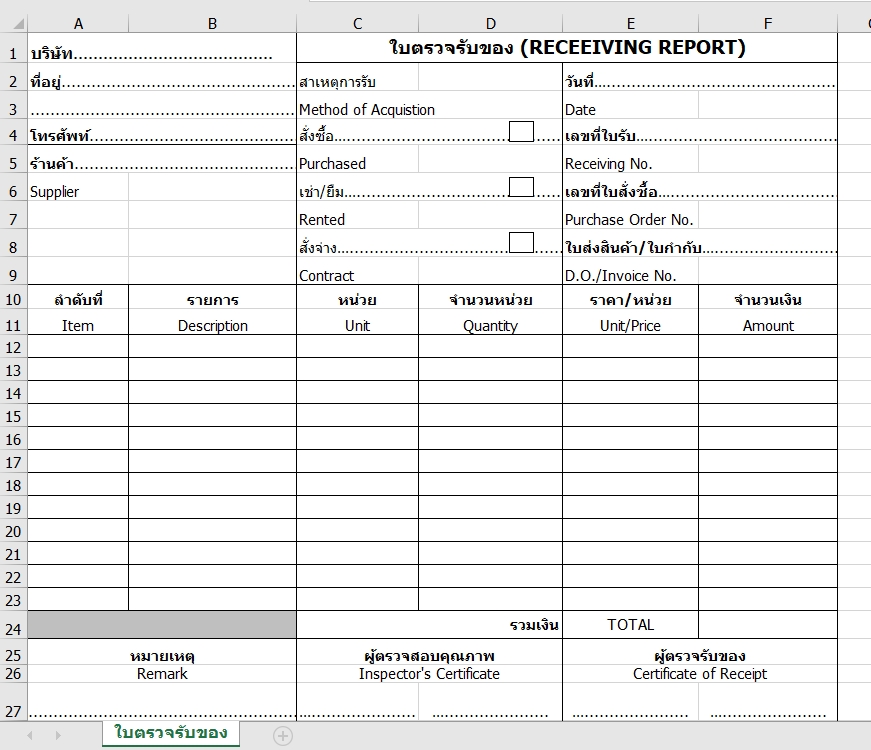
Task: Select the Unit/Price heading cell
Action: tap(630, 324)
